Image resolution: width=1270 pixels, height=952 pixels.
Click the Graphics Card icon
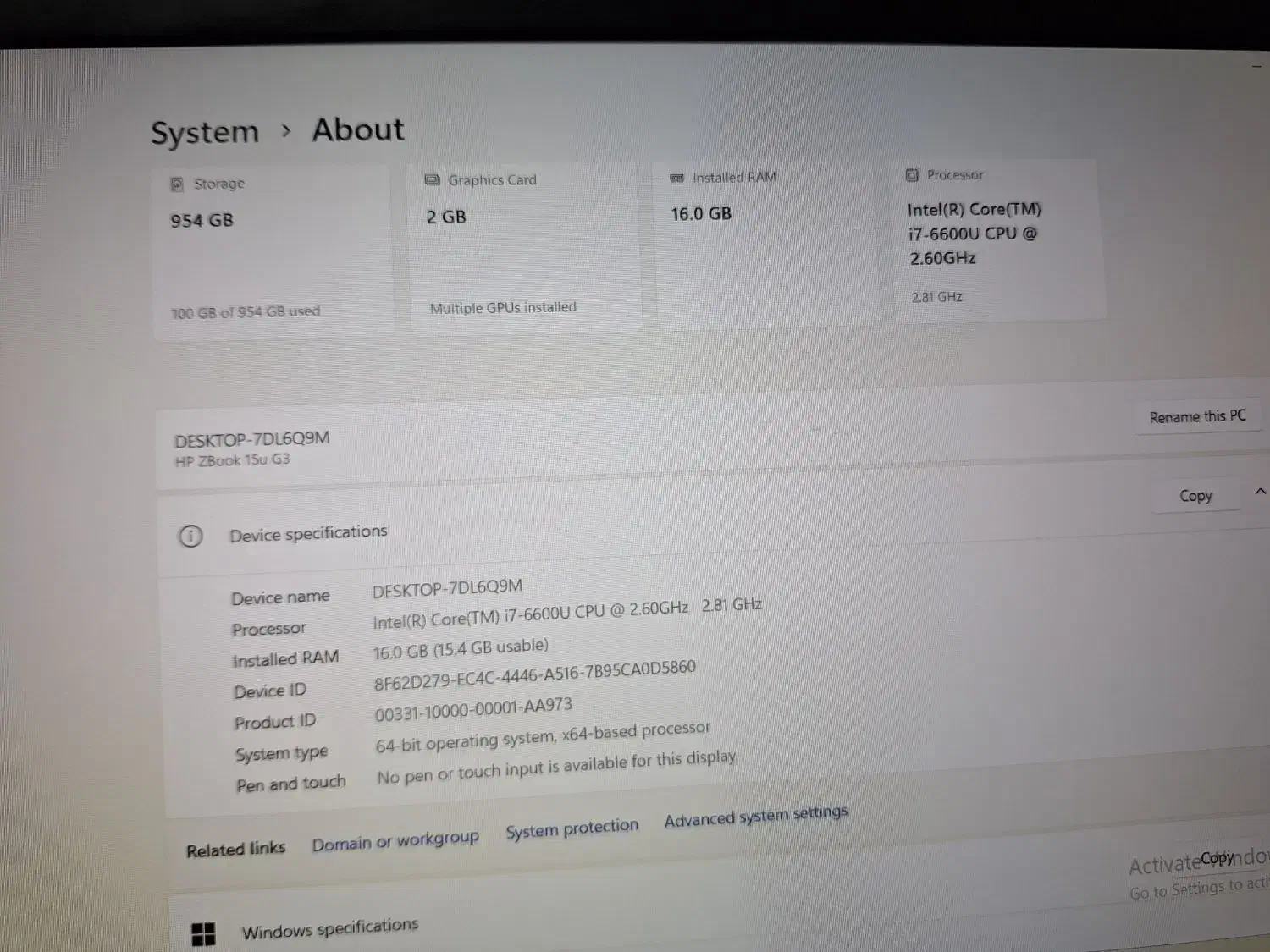click(x=432, y=180)
